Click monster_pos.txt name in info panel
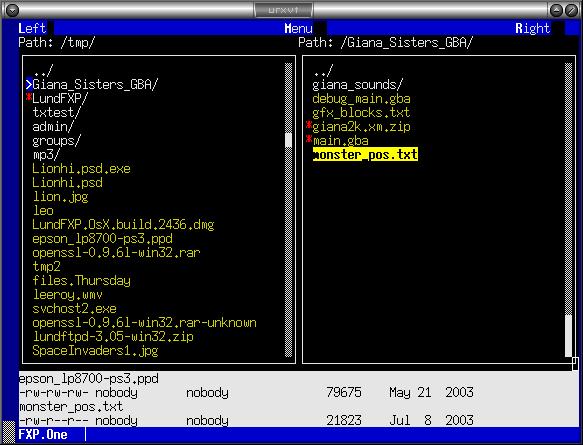Image resolution: width=583 pixels, height=445 pixels. (71, 406)
